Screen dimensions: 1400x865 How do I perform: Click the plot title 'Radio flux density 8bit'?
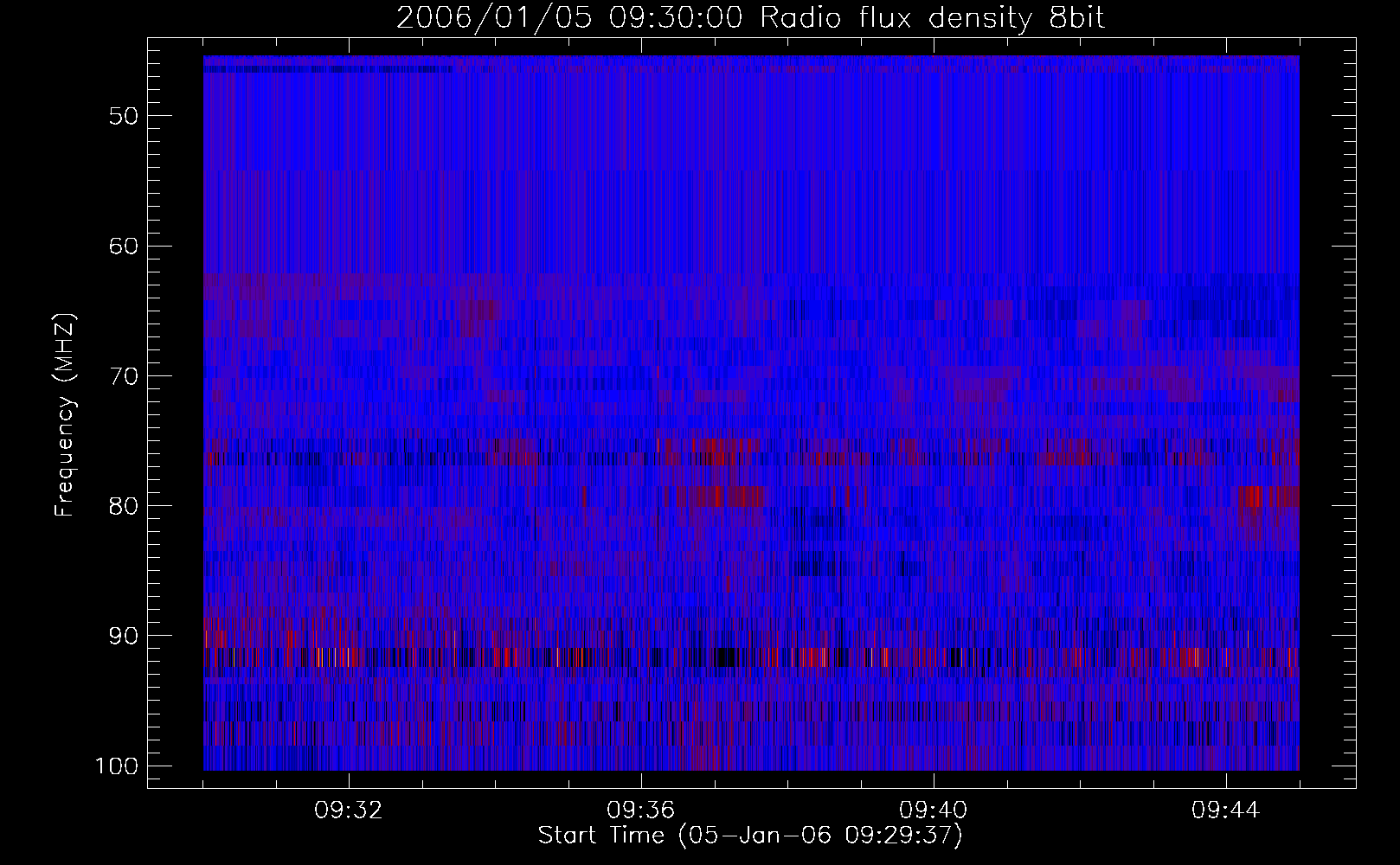click(933, 18)
